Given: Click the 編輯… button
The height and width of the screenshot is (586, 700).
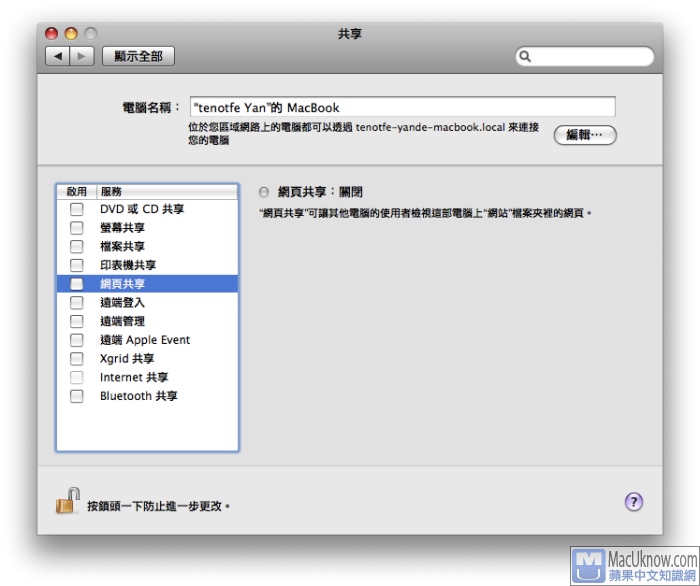Looking at the screenshot, I should tap(585, 135).
